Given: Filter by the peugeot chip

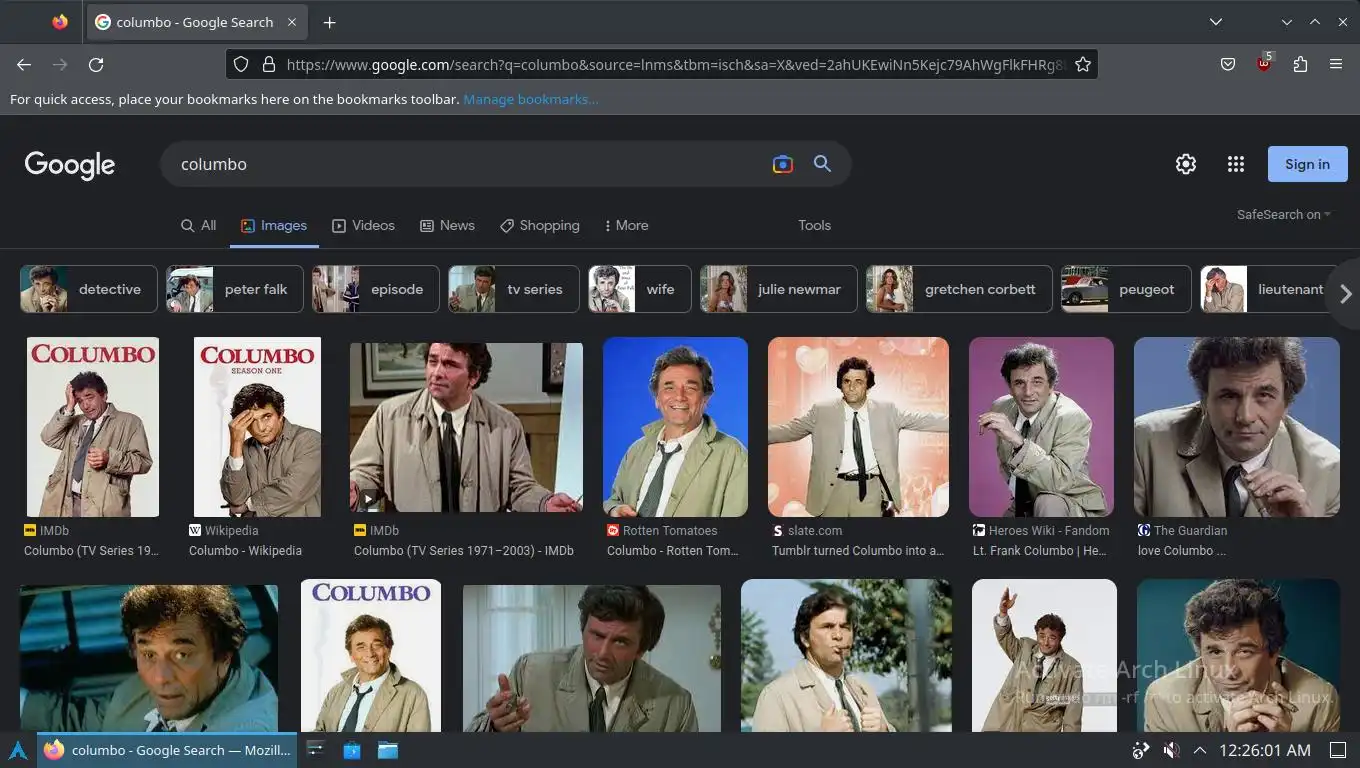Looking at the screenshot, I should click(x=1126, y=289).
